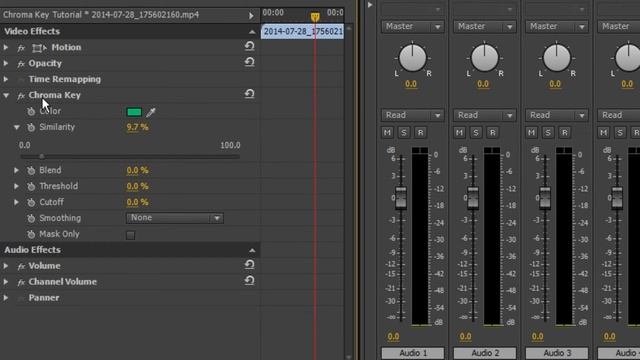Toggle animation stopwatch for Smoothing
The height and width of the screenshot is (360, 640).
(31, 218)
